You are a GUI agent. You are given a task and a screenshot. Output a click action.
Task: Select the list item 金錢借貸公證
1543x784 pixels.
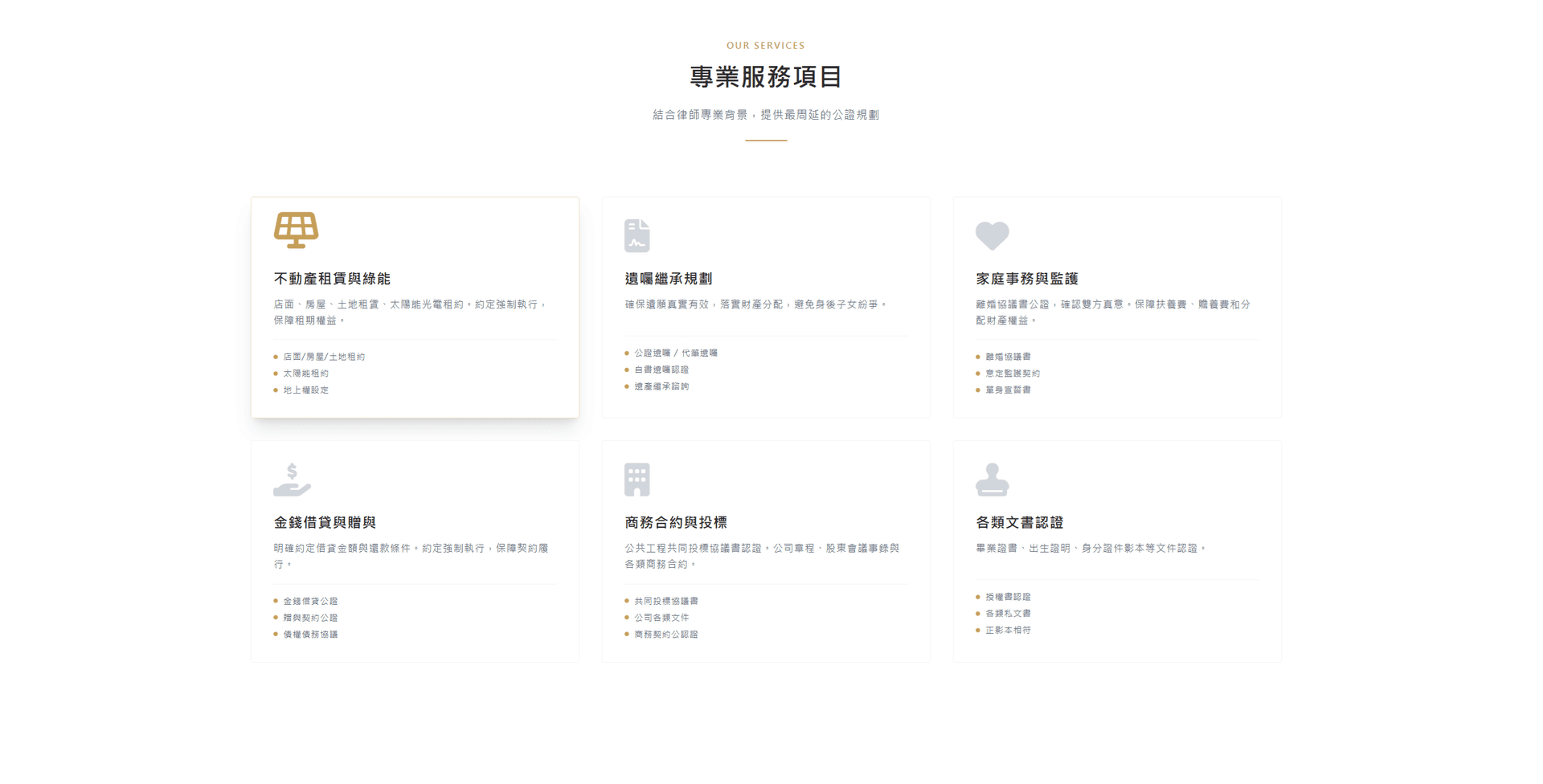click(310, 602)
